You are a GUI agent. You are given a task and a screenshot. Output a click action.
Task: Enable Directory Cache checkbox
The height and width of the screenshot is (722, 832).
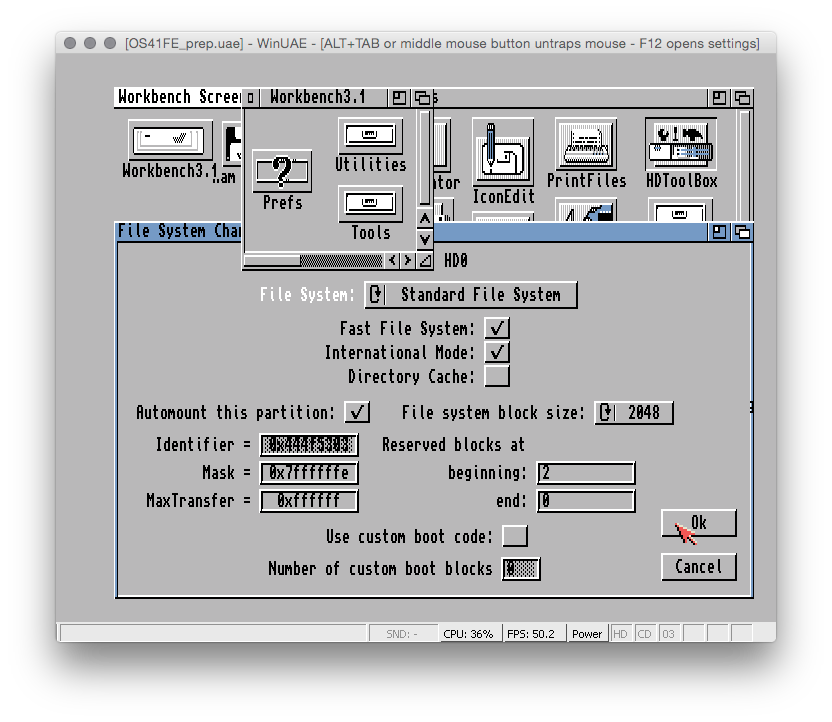[x=497, y=376]
